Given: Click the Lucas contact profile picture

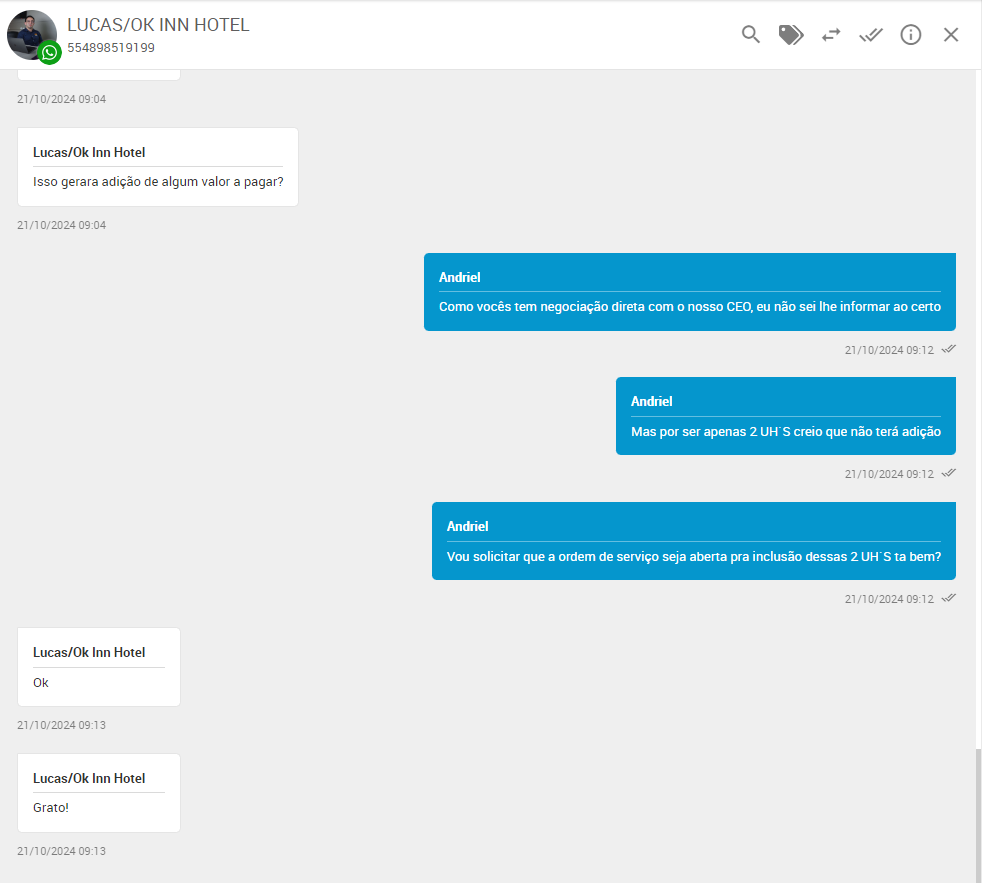Looking at the screenshot, I should (29, 31).
